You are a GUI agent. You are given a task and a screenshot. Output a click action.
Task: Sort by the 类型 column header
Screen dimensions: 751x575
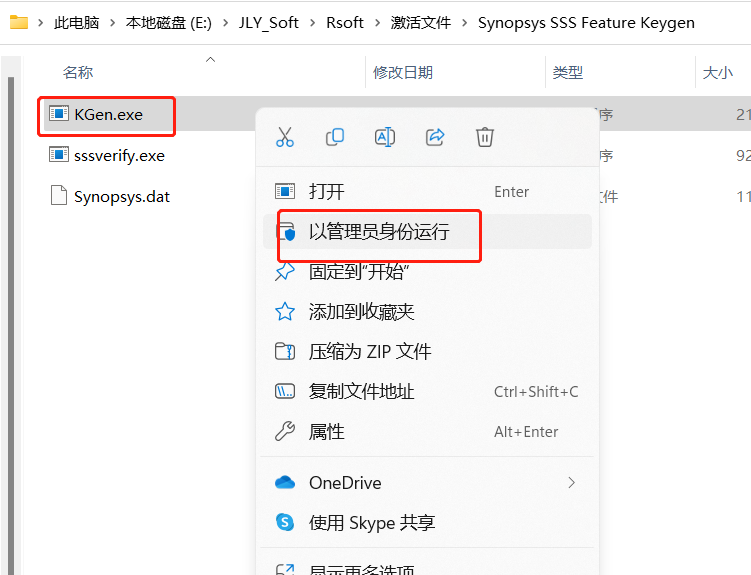[568, 73]
